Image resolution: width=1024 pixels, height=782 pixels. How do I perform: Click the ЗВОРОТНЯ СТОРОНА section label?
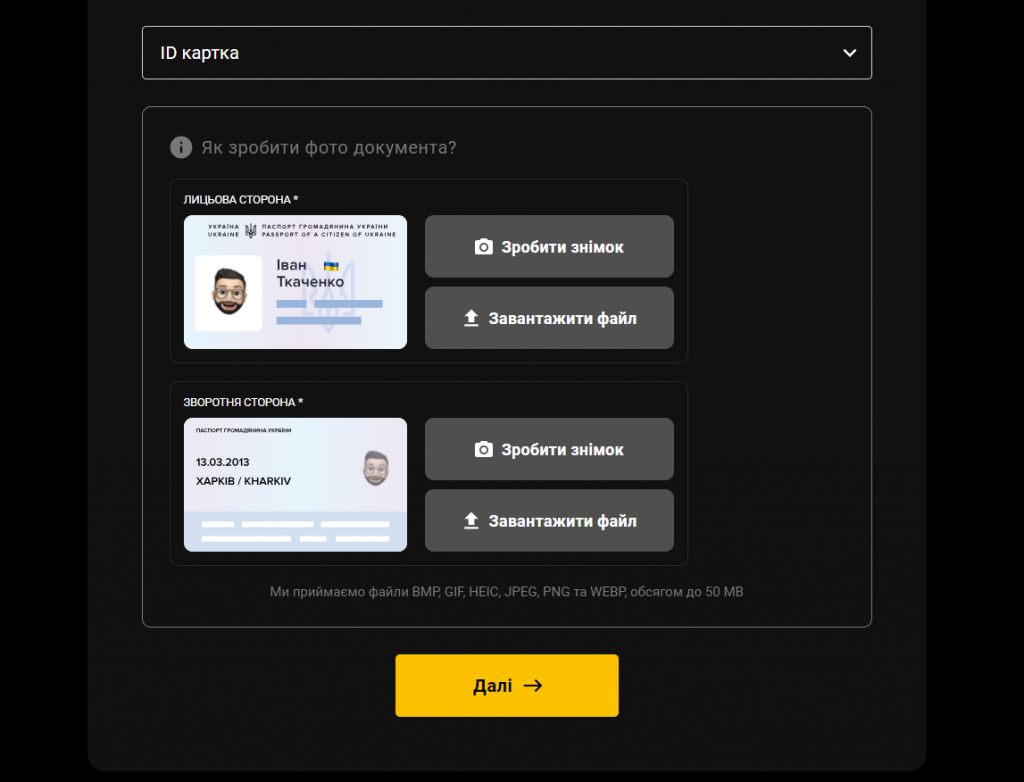[x=243, y=402]
